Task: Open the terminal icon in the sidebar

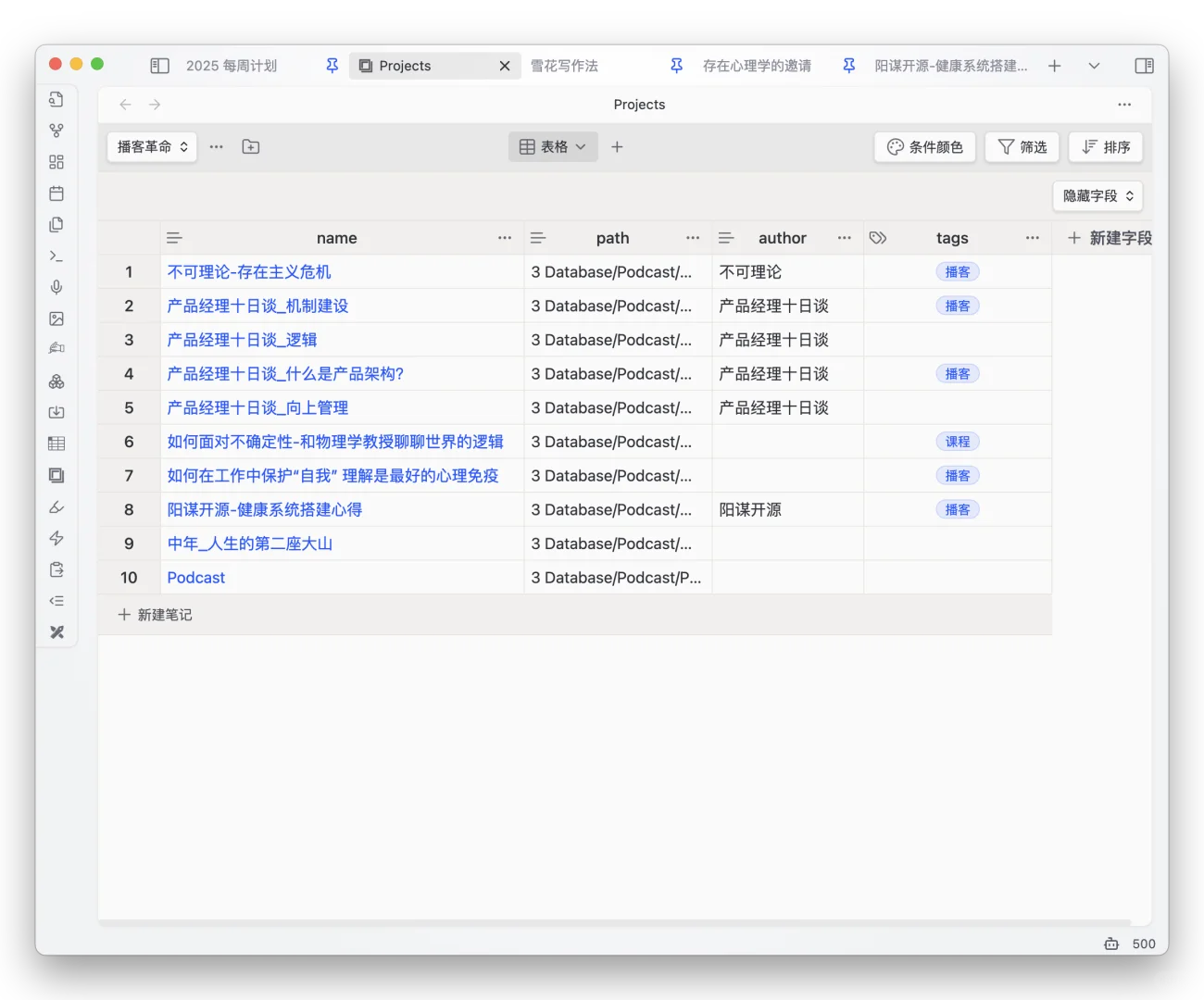Action: point(56,256)
